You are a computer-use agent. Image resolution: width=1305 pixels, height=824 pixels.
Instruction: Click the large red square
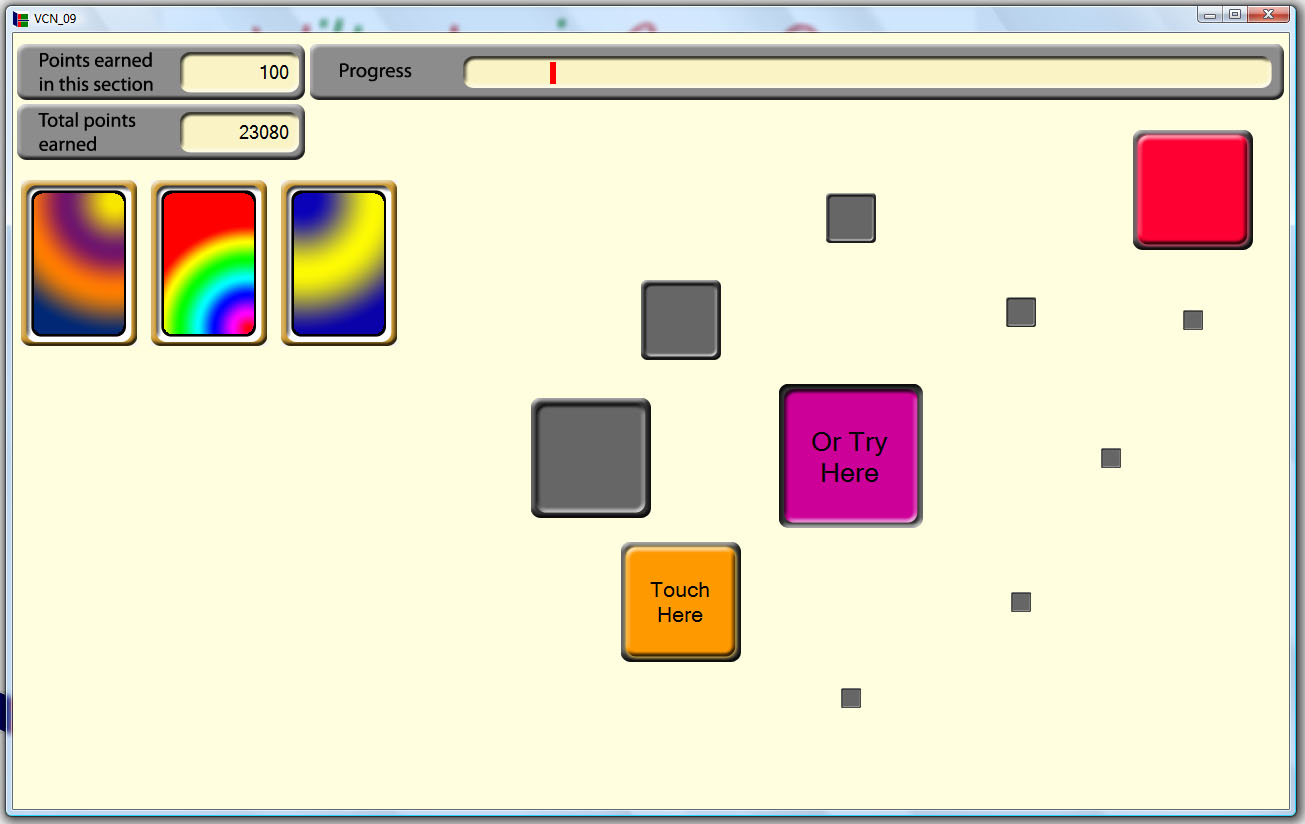1192,189
